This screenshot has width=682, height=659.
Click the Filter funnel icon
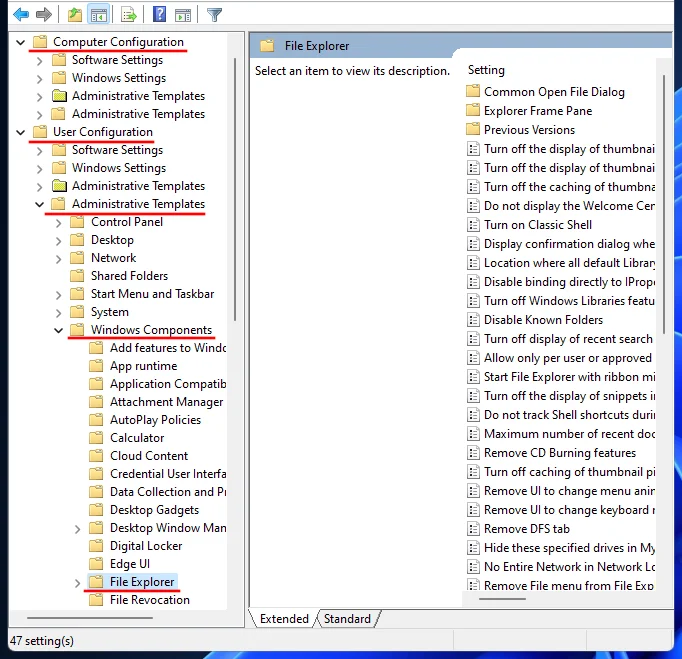click(214, 14)
